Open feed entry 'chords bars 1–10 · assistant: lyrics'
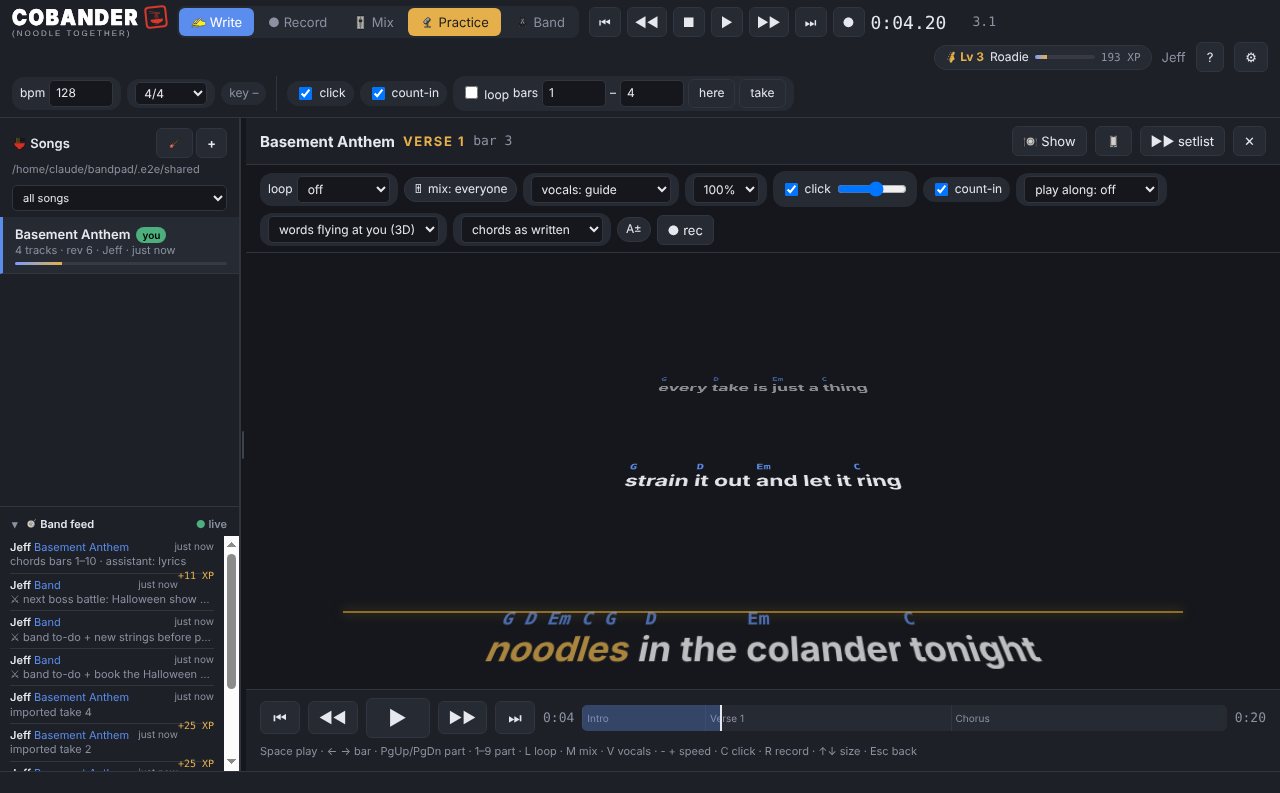 pyautogui.click(x=112, y=554)
